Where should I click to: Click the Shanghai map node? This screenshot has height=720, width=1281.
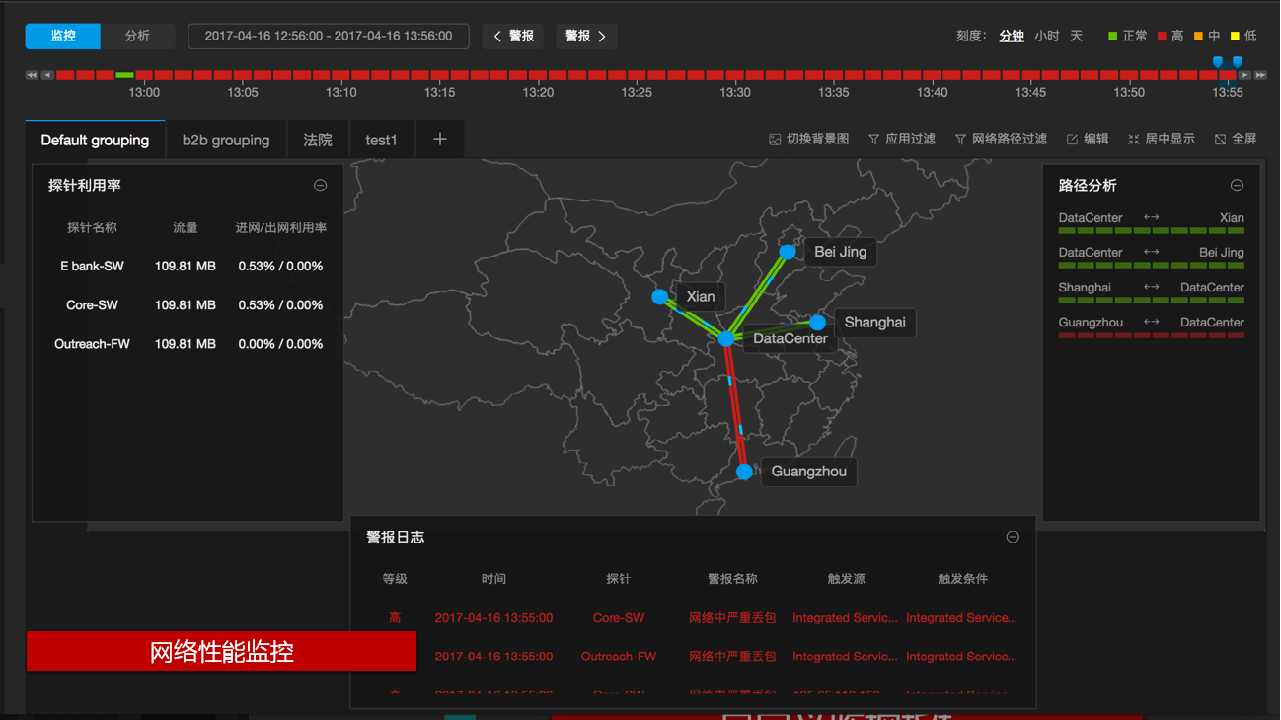pos(817,322)
